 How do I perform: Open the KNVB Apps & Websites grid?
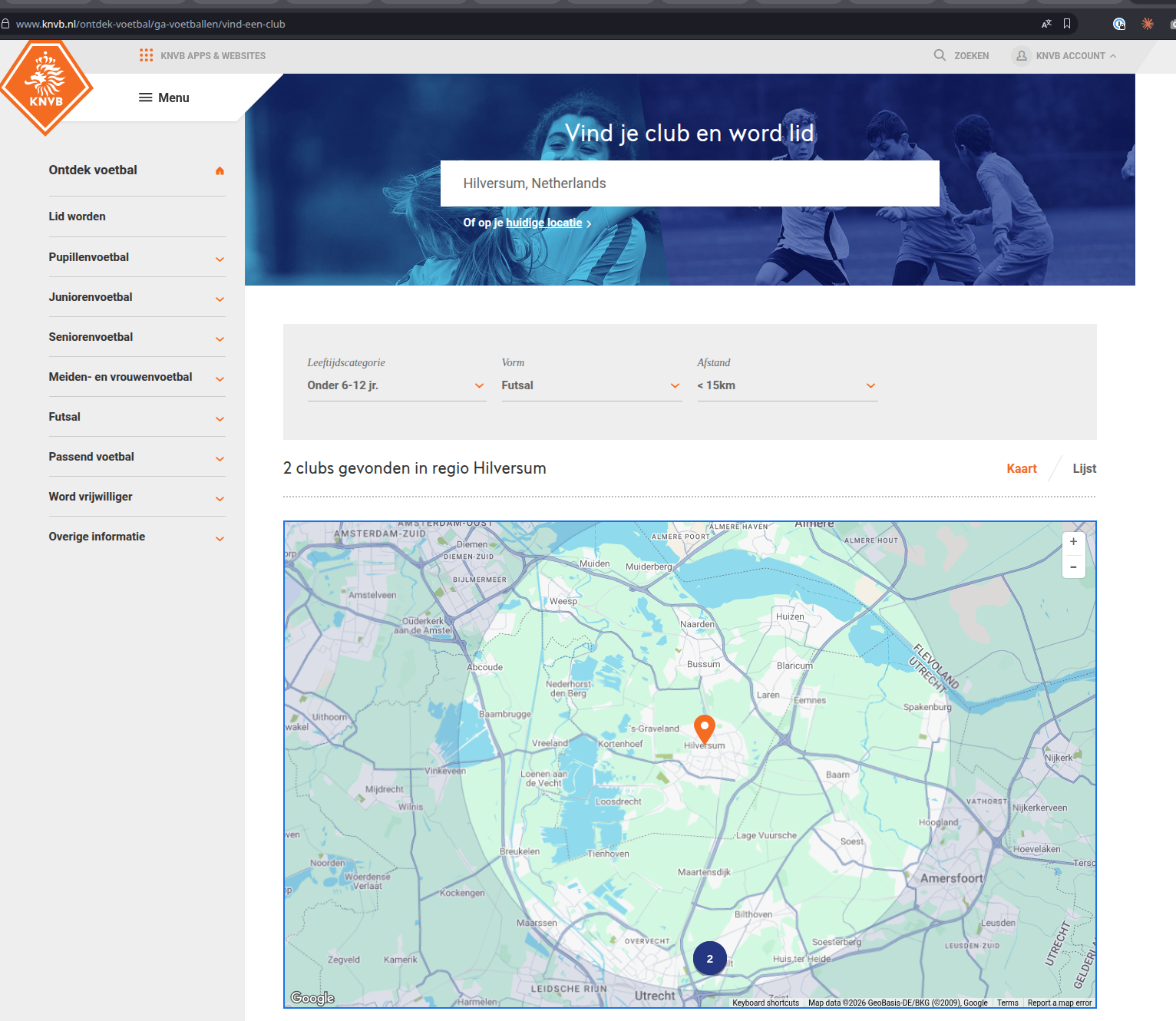tap(146, 55)
